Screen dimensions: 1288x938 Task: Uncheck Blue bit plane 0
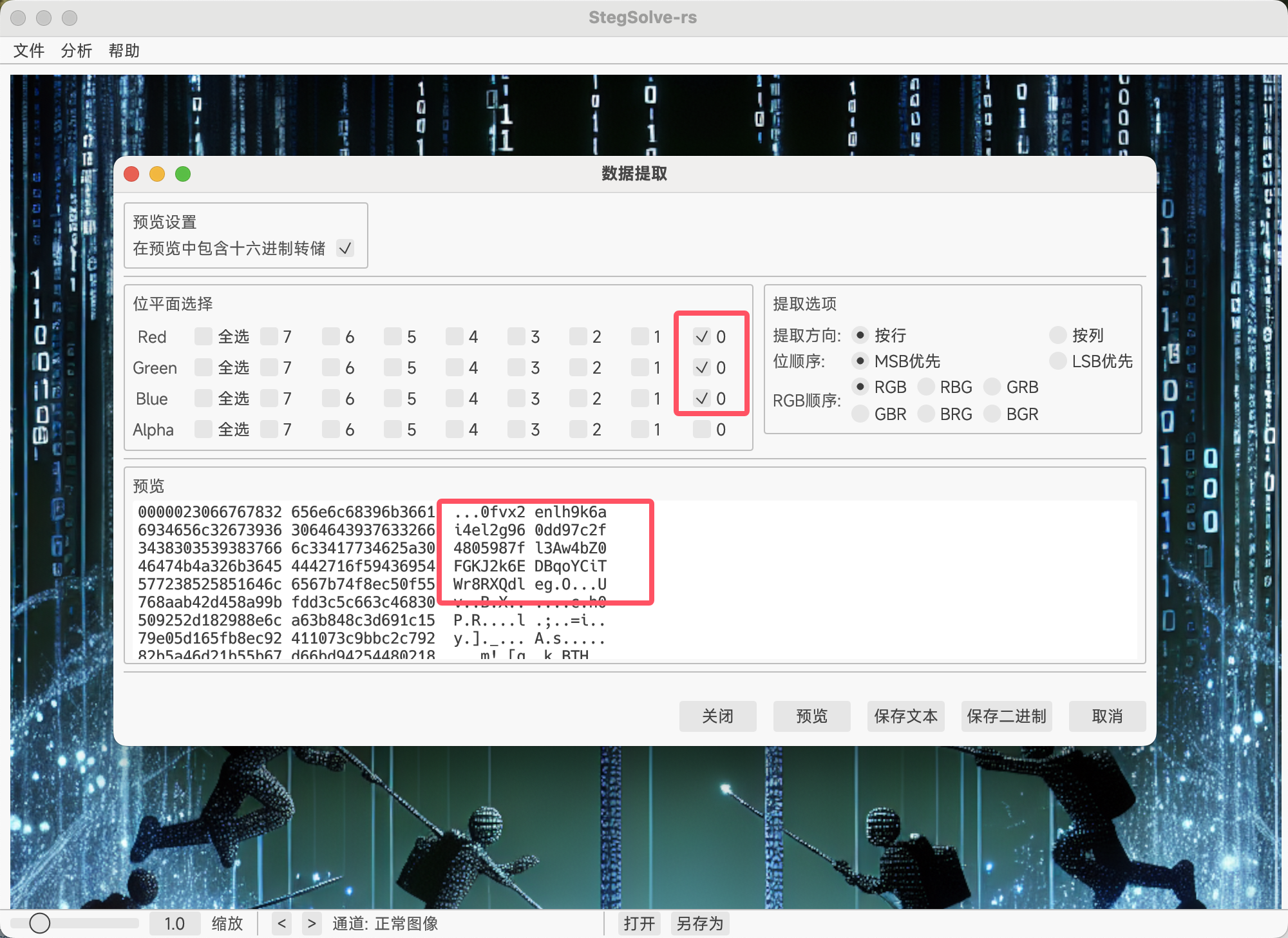point(702,398)
